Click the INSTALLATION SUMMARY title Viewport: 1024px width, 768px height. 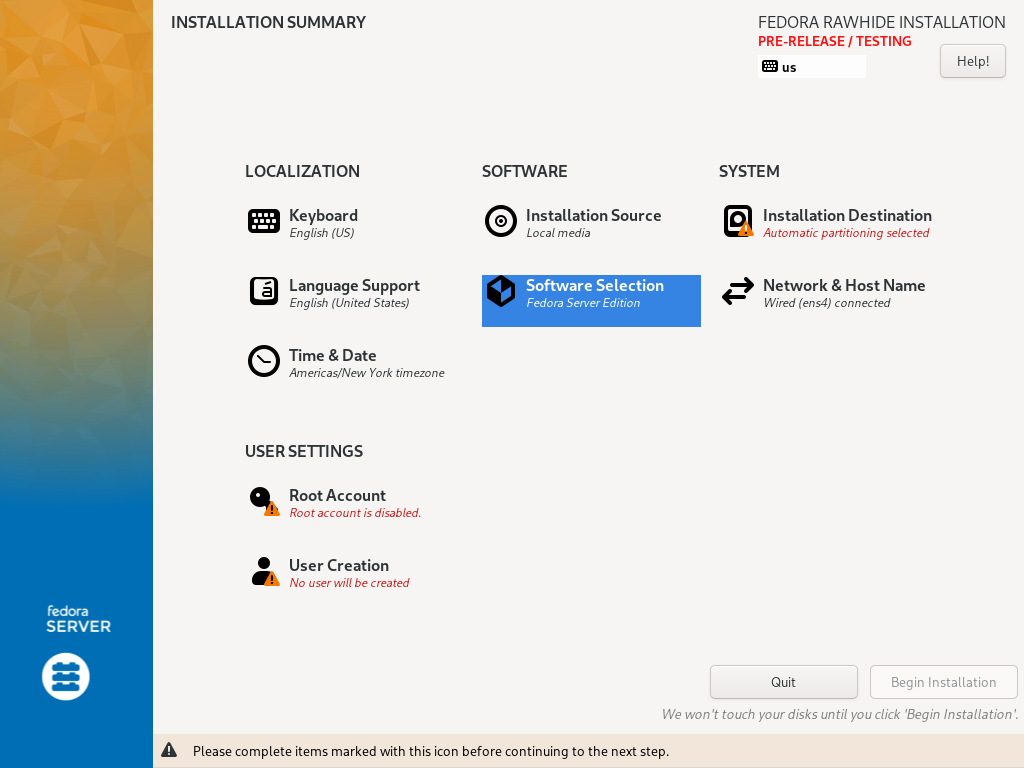268,22
